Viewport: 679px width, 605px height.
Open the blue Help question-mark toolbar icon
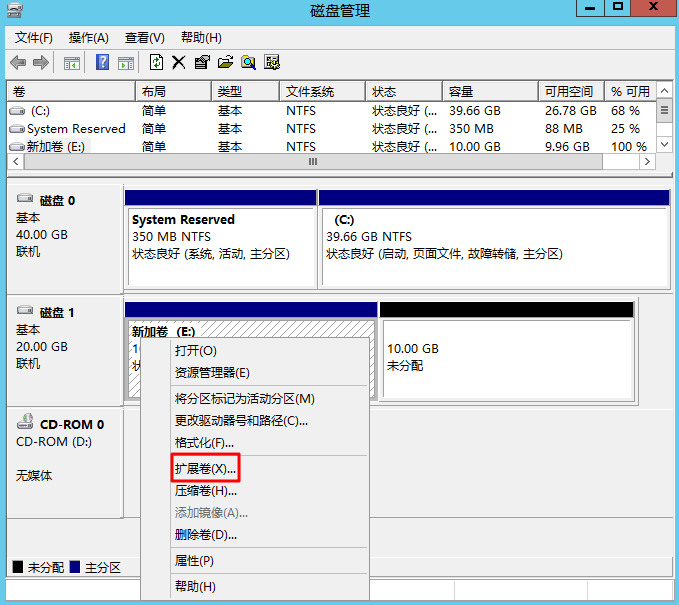tap(102, 62)
